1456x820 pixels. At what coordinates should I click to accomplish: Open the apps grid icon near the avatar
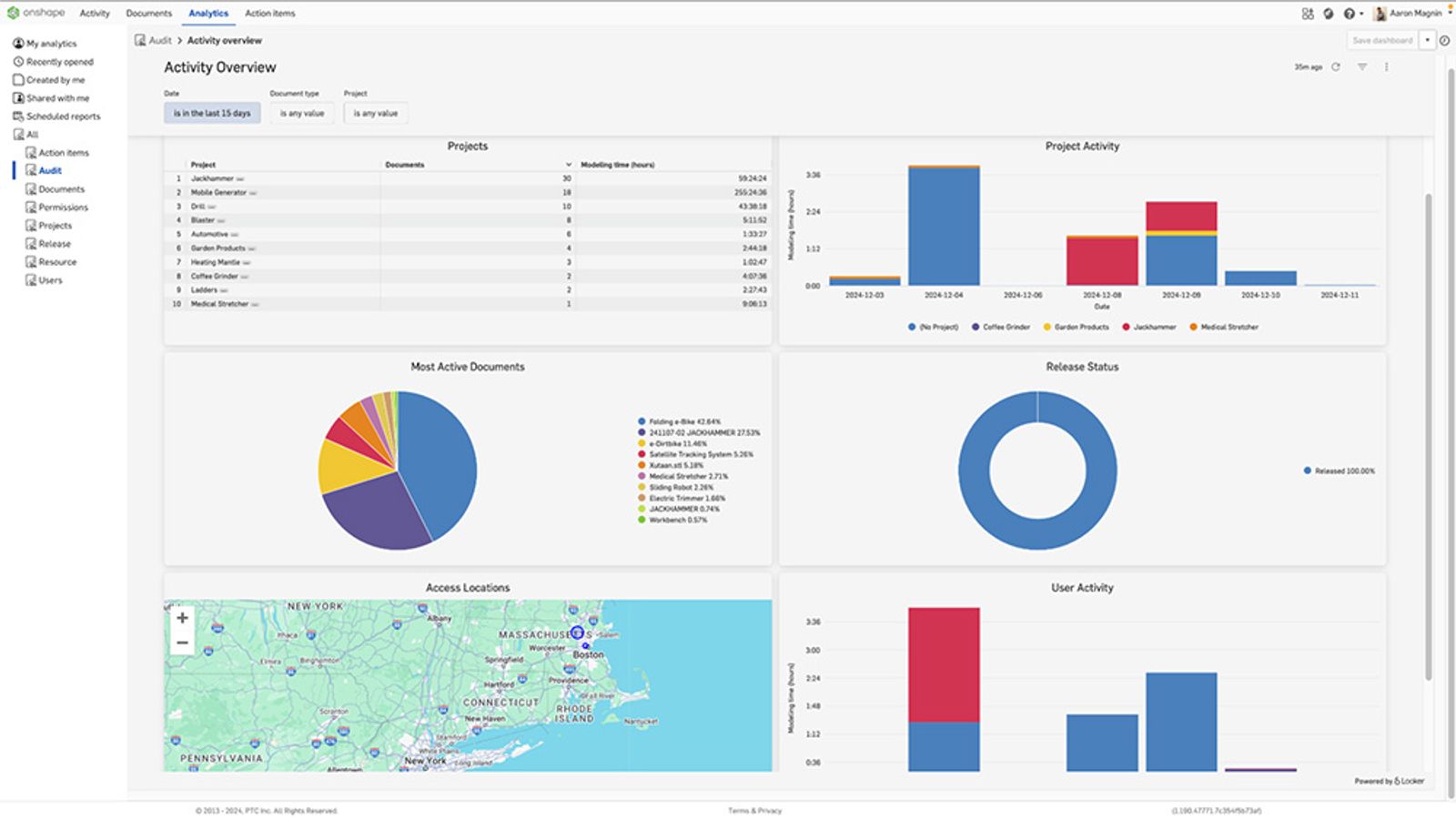[x=1308, y=13]
